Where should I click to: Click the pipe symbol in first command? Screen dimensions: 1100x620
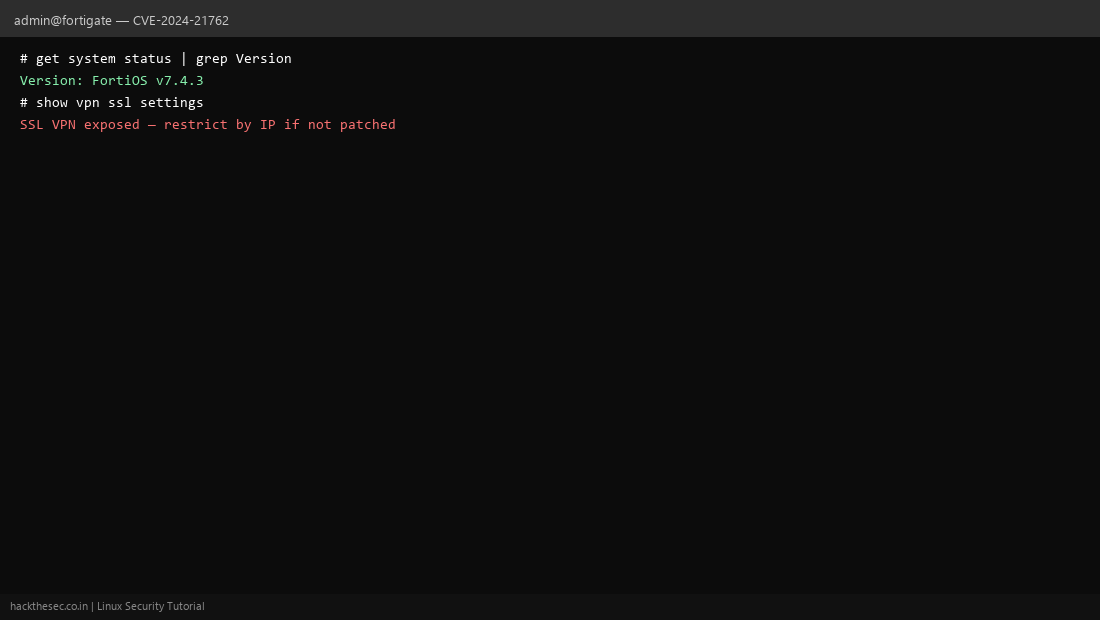click(x=184, y=58)
